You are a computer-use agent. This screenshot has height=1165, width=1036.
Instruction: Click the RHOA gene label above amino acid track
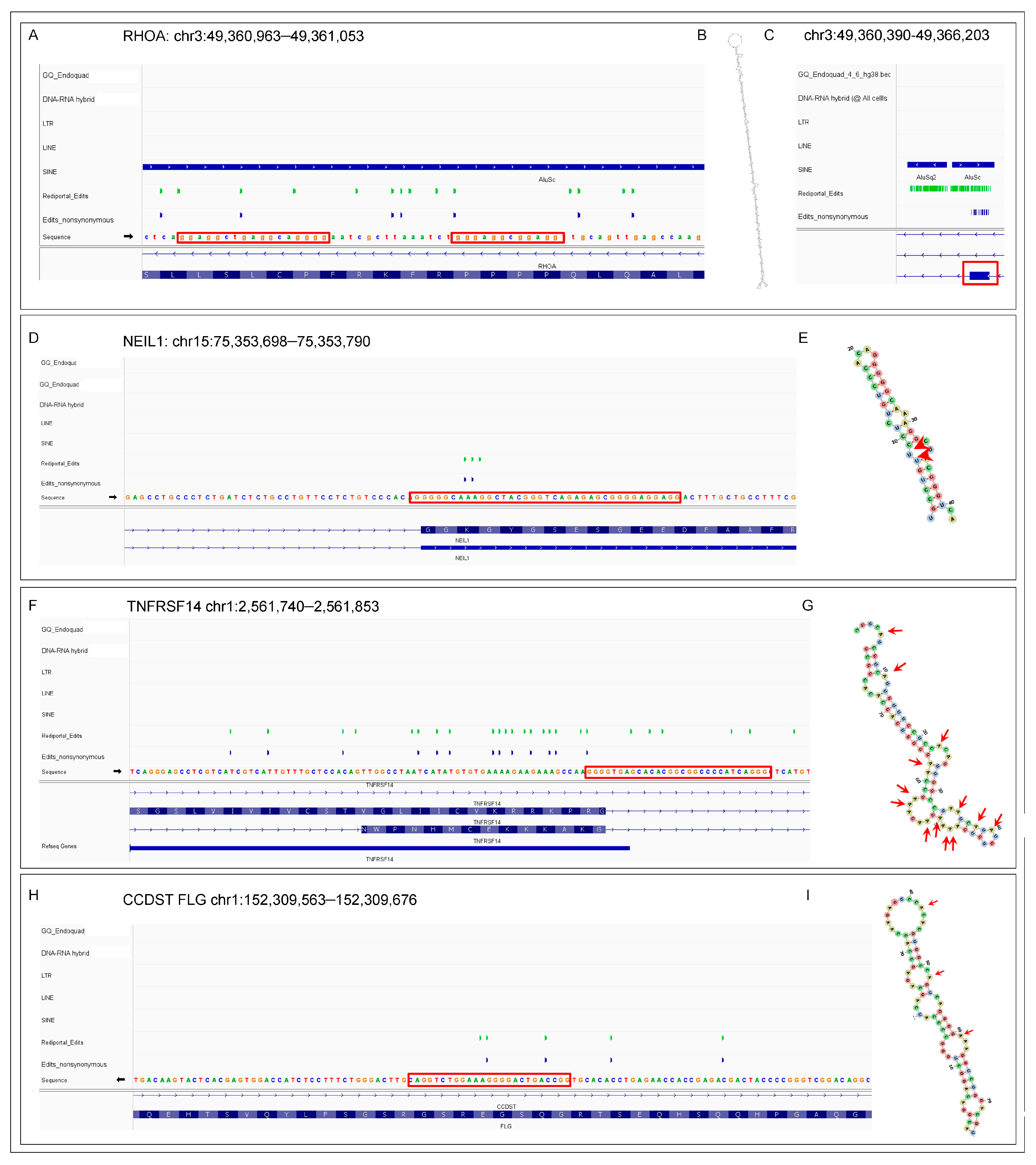click(547, 266)
